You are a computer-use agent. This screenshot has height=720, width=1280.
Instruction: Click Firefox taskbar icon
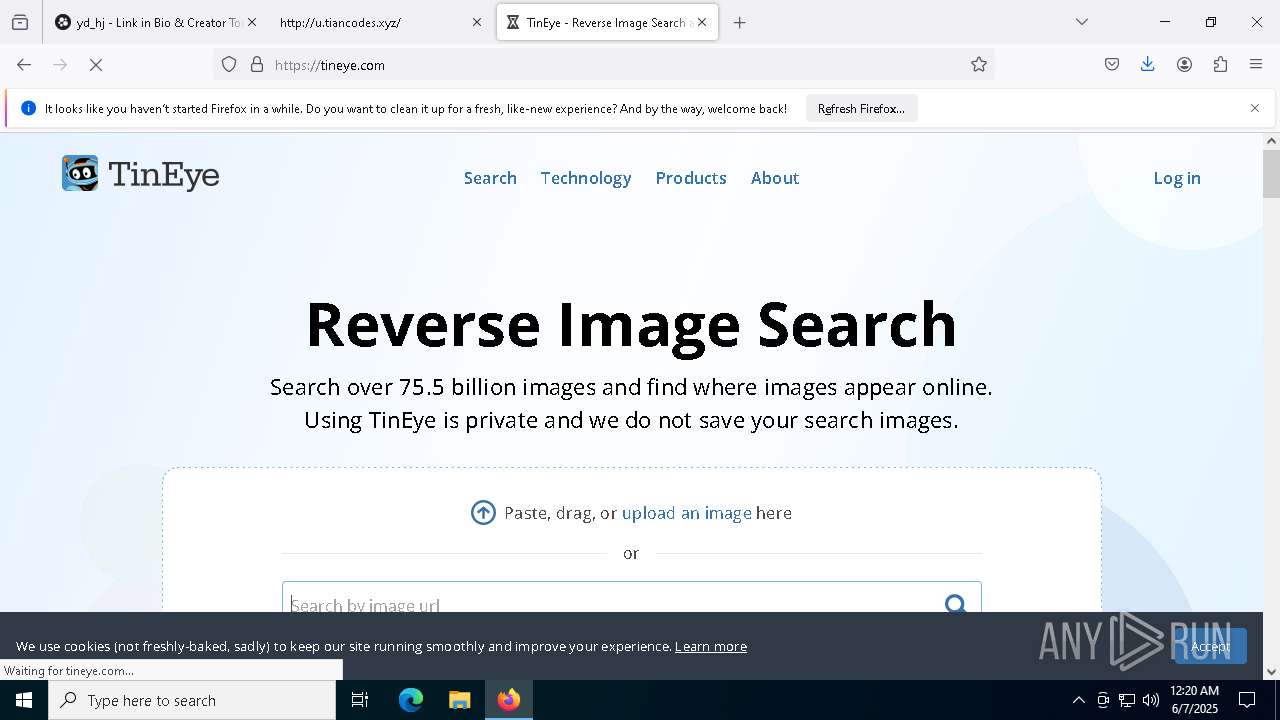[x=509, y=700]
